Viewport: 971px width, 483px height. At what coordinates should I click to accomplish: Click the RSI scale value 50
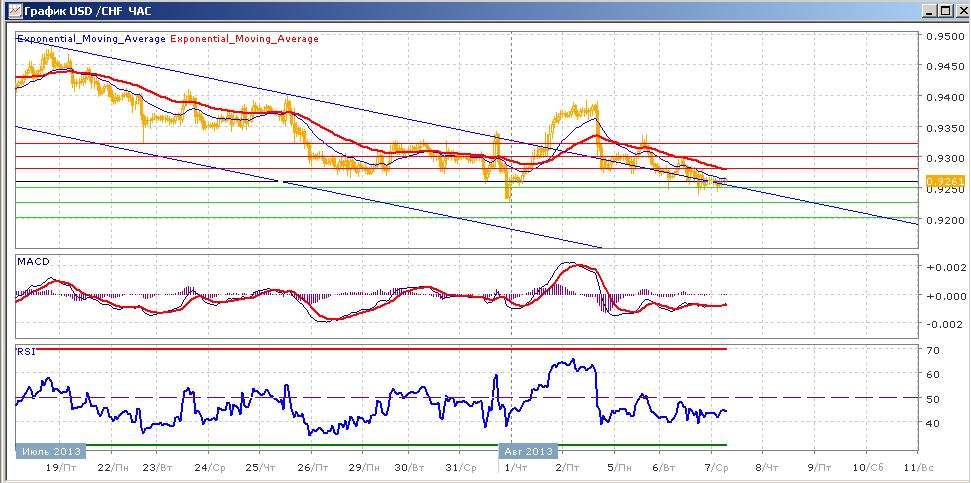coord(933,398)
